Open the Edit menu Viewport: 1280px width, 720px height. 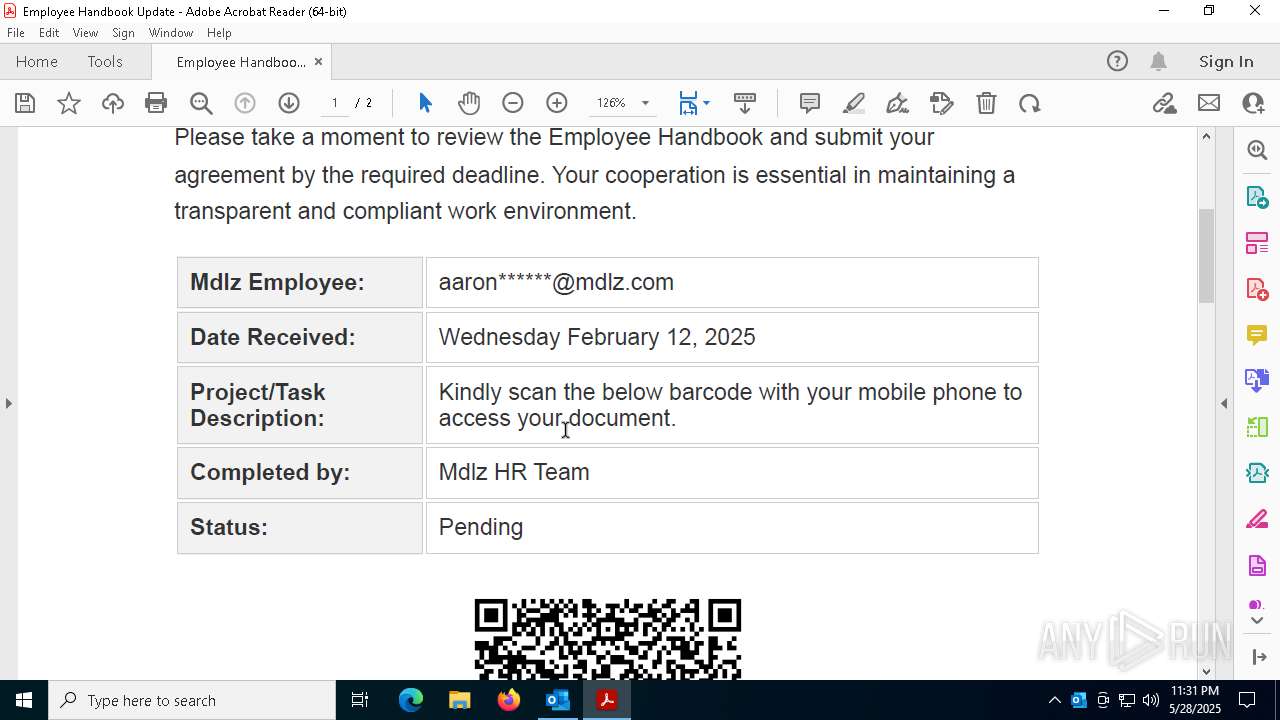tap(49, 33)
